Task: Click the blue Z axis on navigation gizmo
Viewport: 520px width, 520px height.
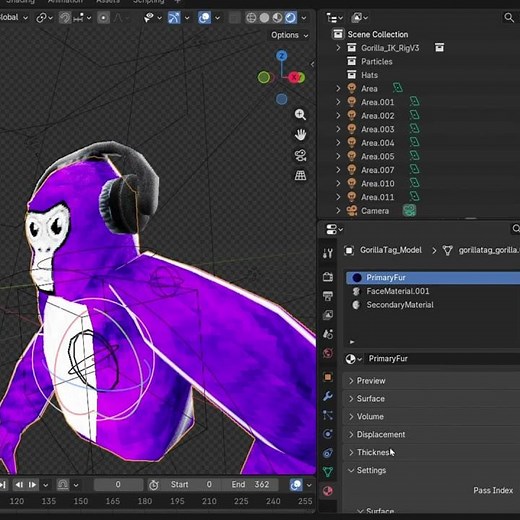Action: 282,56
